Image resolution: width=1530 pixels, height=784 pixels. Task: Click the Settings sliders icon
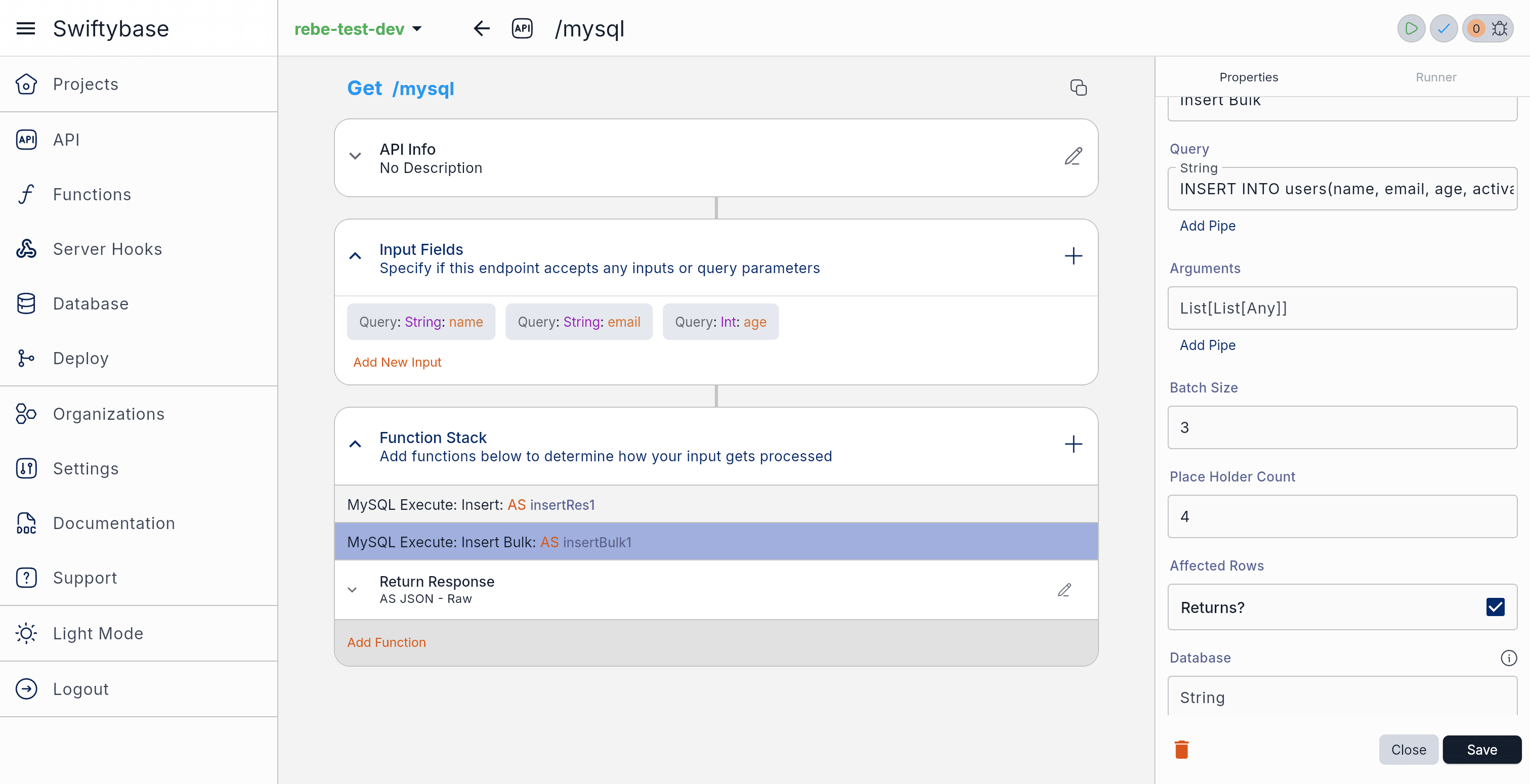[x=26, y=468]
